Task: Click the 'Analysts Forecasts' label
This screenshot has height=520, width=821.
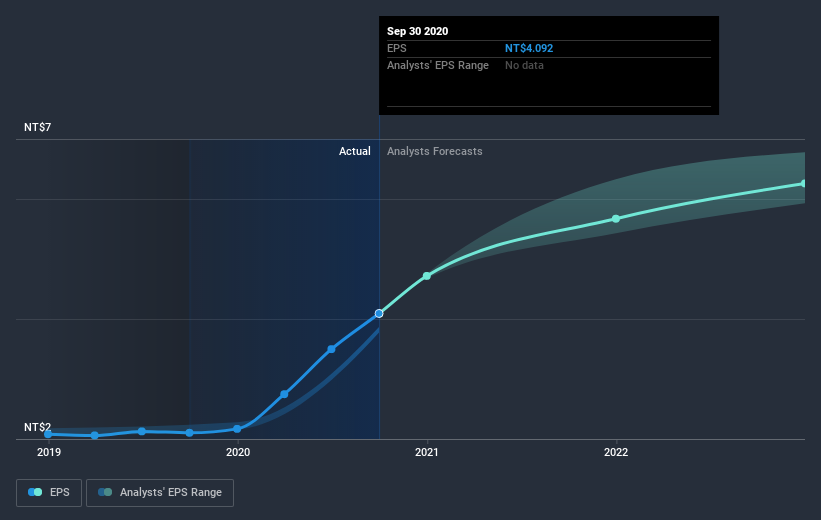Action: click(x=435, y=151)
